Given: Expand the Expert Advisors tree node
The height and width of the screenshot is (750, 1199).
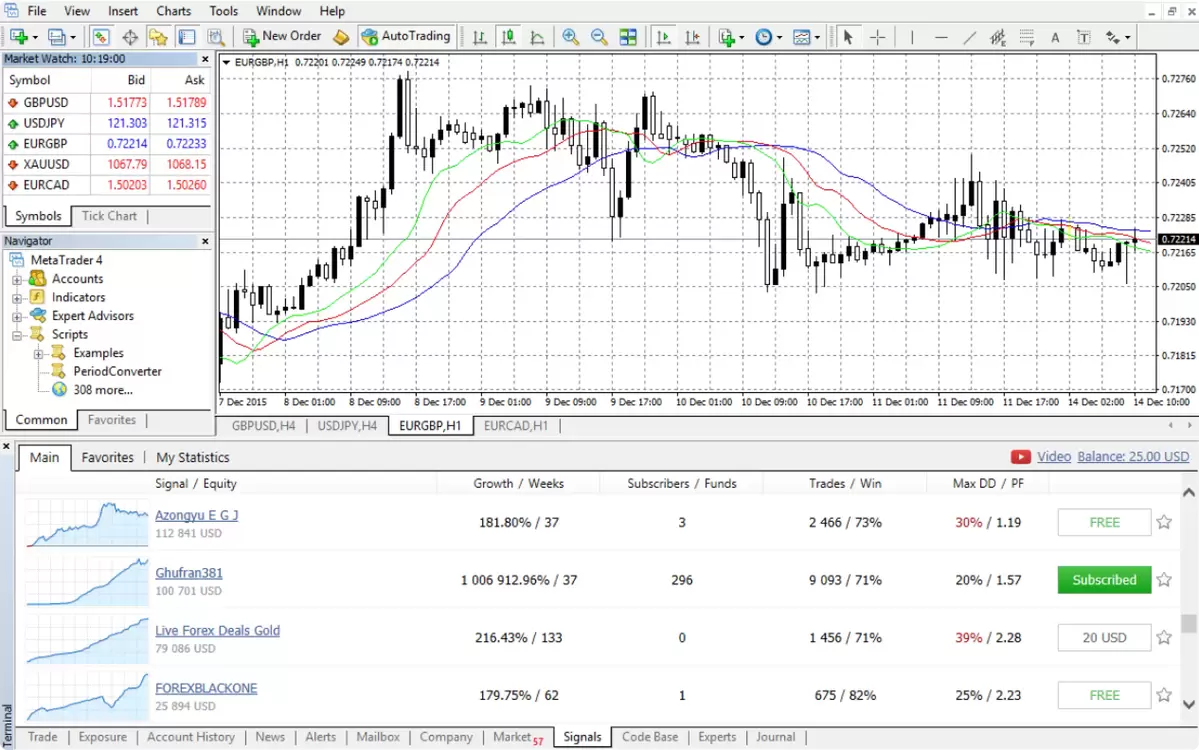Looking at the screenshot, I should click(17, 317).
